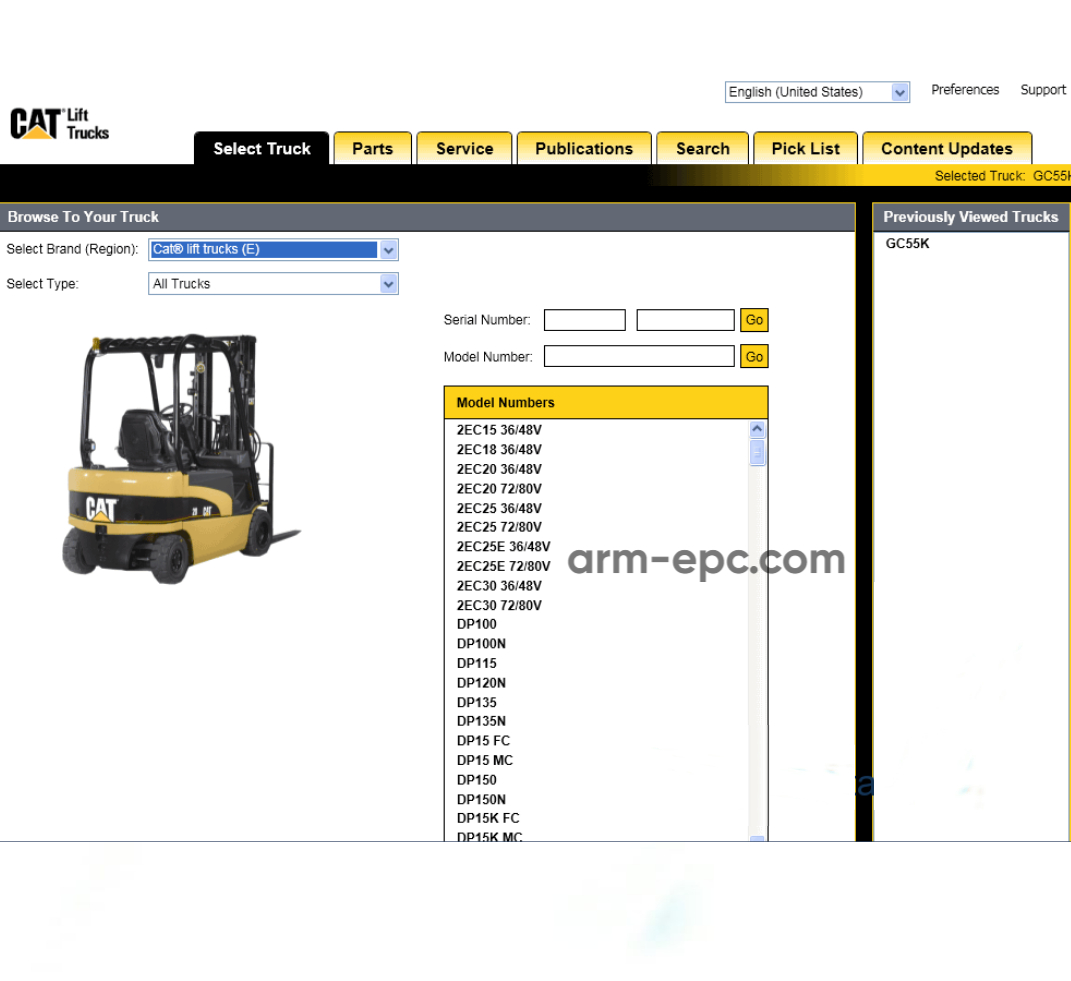Viewport: 1071px width, 981px height.
Task: Select model DP135
Action: [476, 702]
